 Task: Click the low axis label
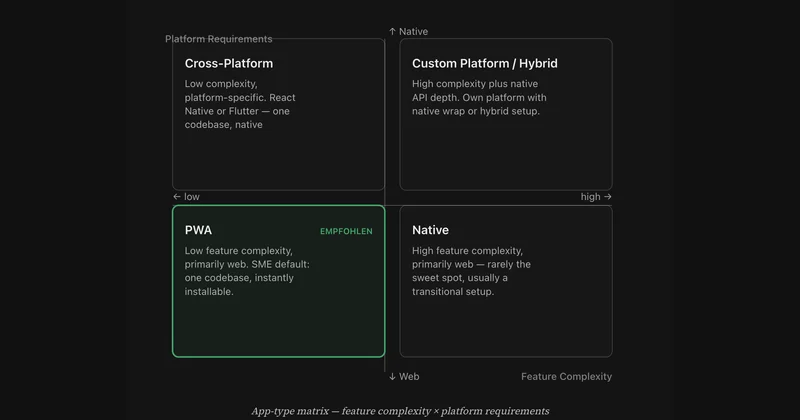(186, 196)
